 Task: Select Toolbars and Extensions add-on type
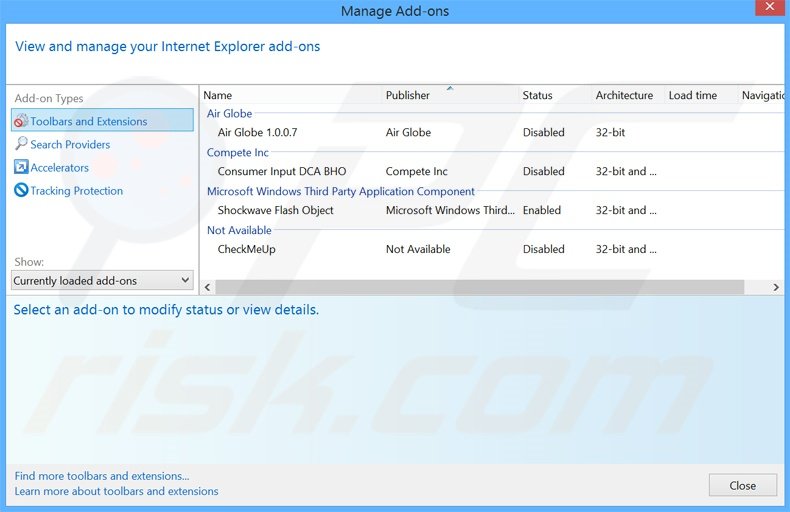(102, 121)
